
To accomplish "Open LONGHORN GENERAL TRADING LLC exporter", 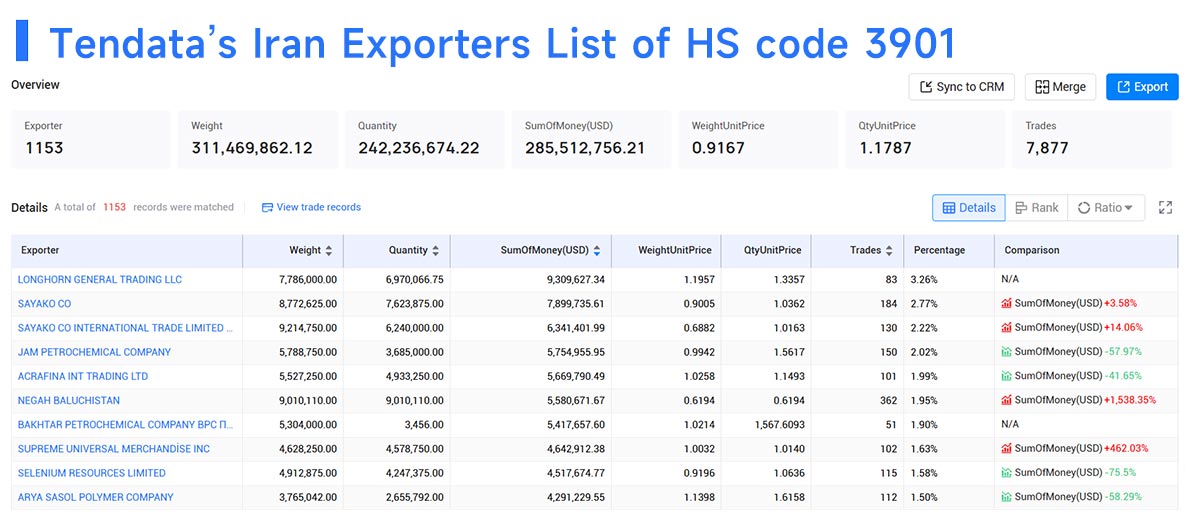I will point(100,279).
